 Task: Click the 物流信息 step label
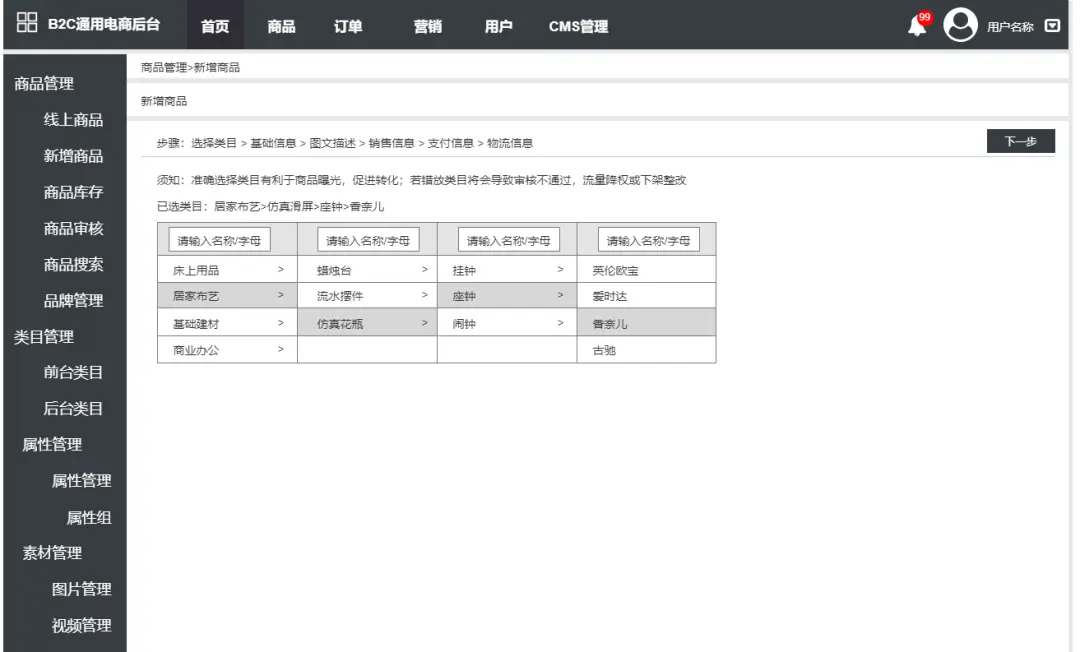tap(510, 143)
